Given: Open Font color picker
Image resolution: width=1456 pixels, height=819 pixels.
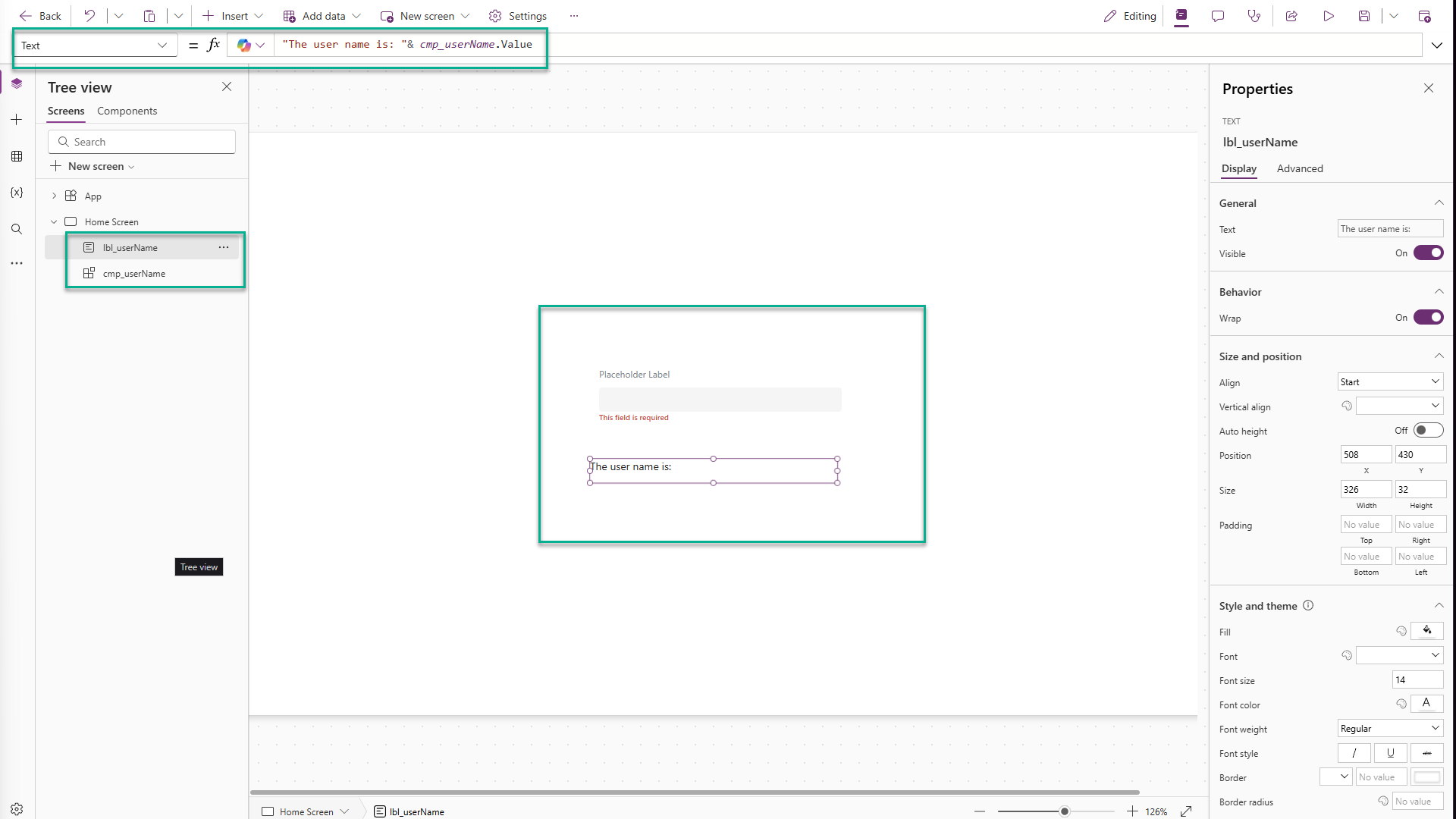Looking at the screenshot, I should pos(1427,704).
